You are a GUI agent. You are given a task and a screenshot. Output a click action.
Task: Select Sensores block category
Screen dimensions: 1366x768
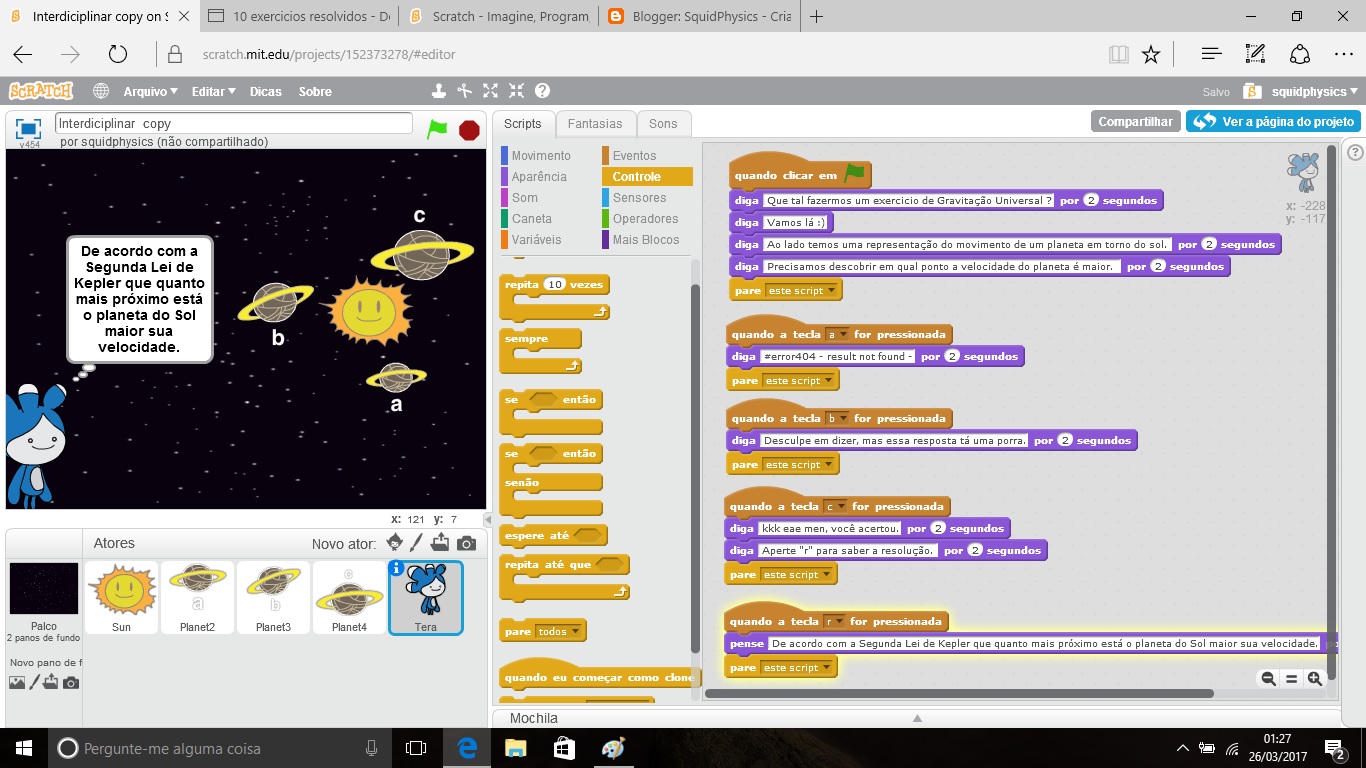[x=639, y=198]
